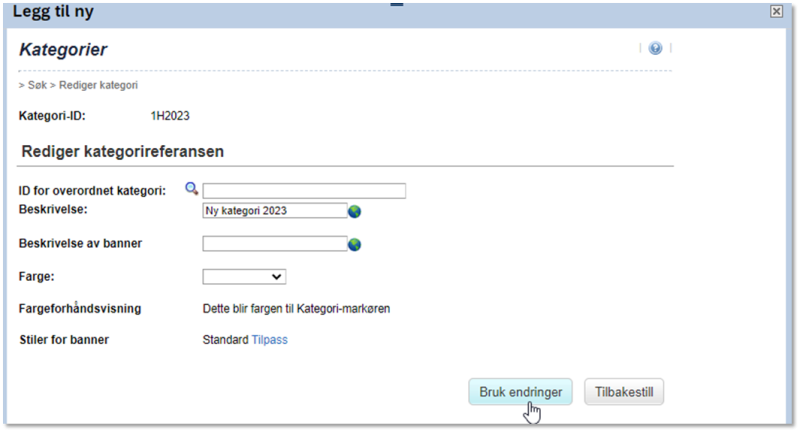This screenshot has height=432, width=800.
Task: Open the parent category lookup magnifier
Action: pyautogui.click(x=191, y=189)
